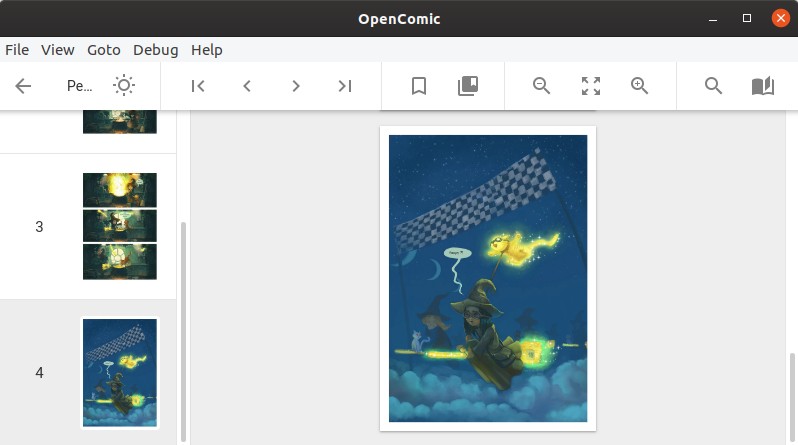Click the sidebar thumbnail scrollbar
Viewport: 798px width, 445px height.
183,331
